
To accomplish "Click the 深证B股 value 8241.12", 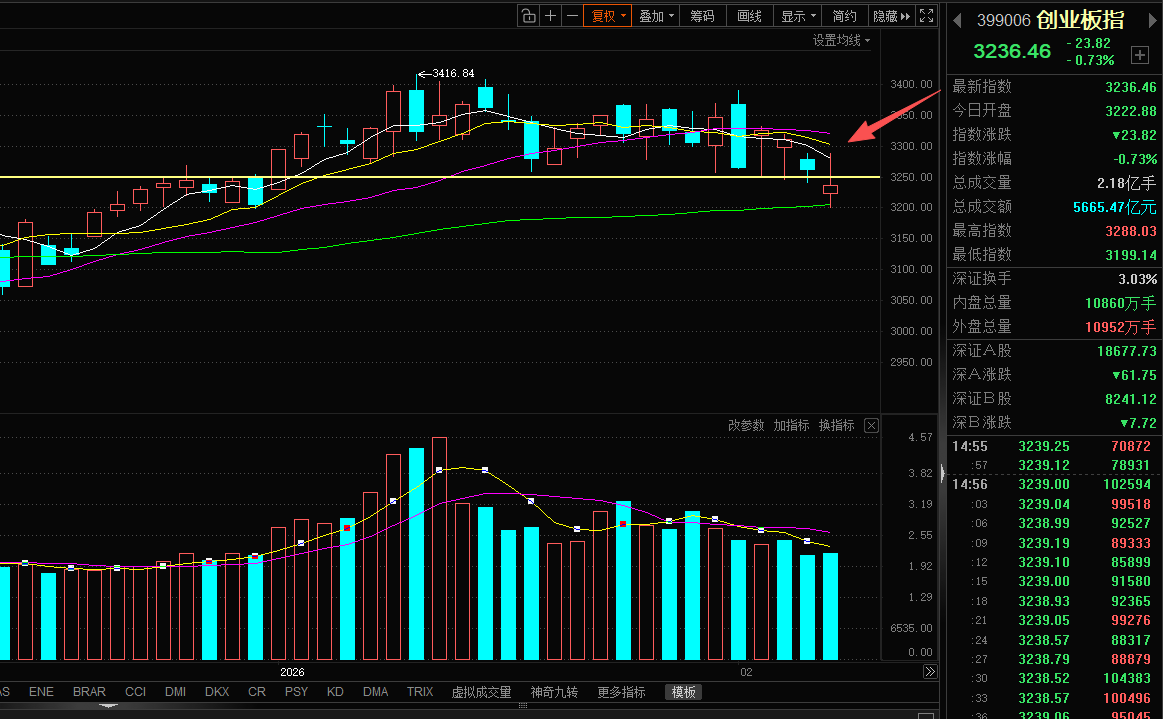I will pos(1130,398).
